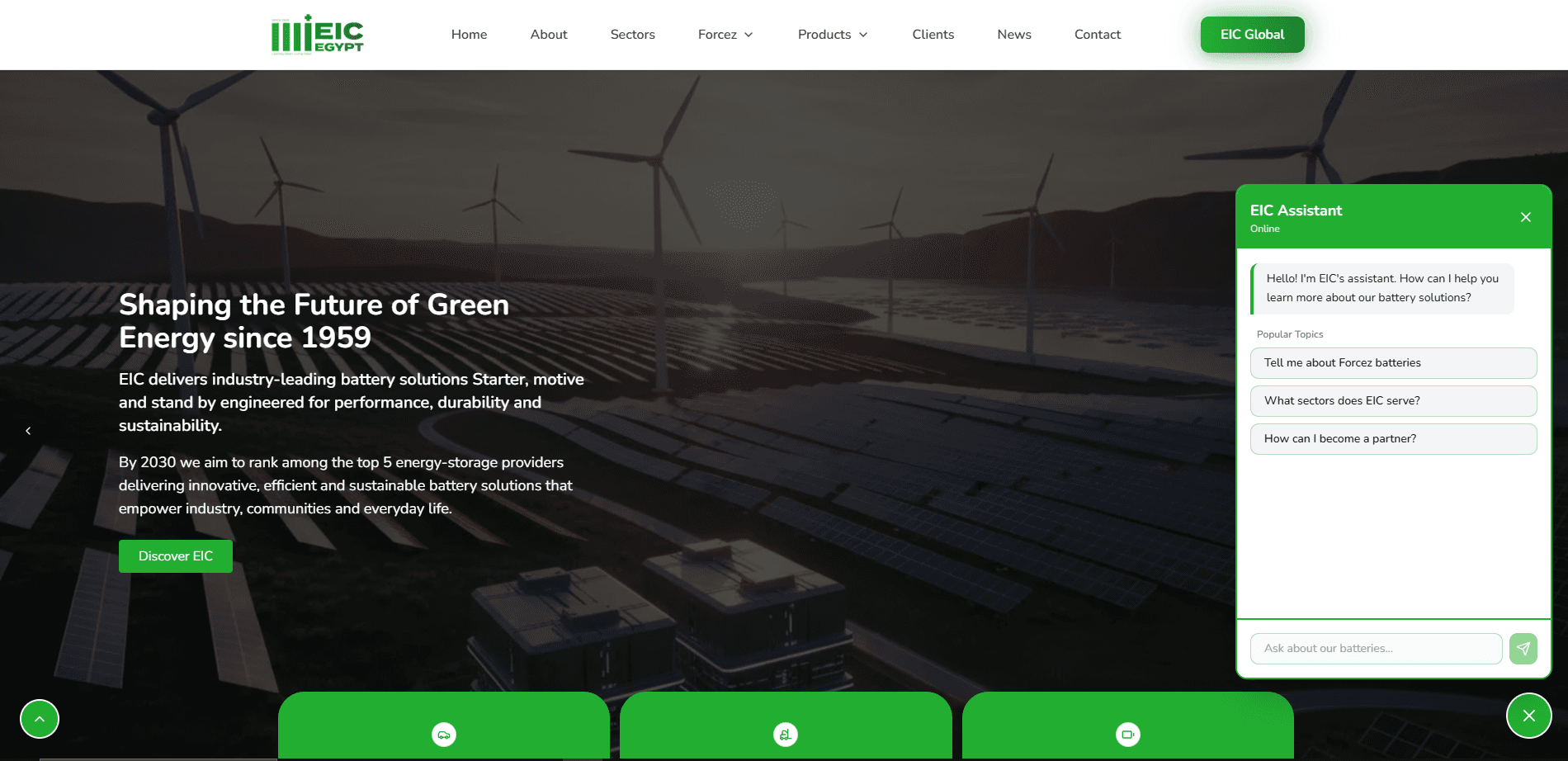Click the battery icon on the green card
The image size is (1568, 761).
(1127, 735)
